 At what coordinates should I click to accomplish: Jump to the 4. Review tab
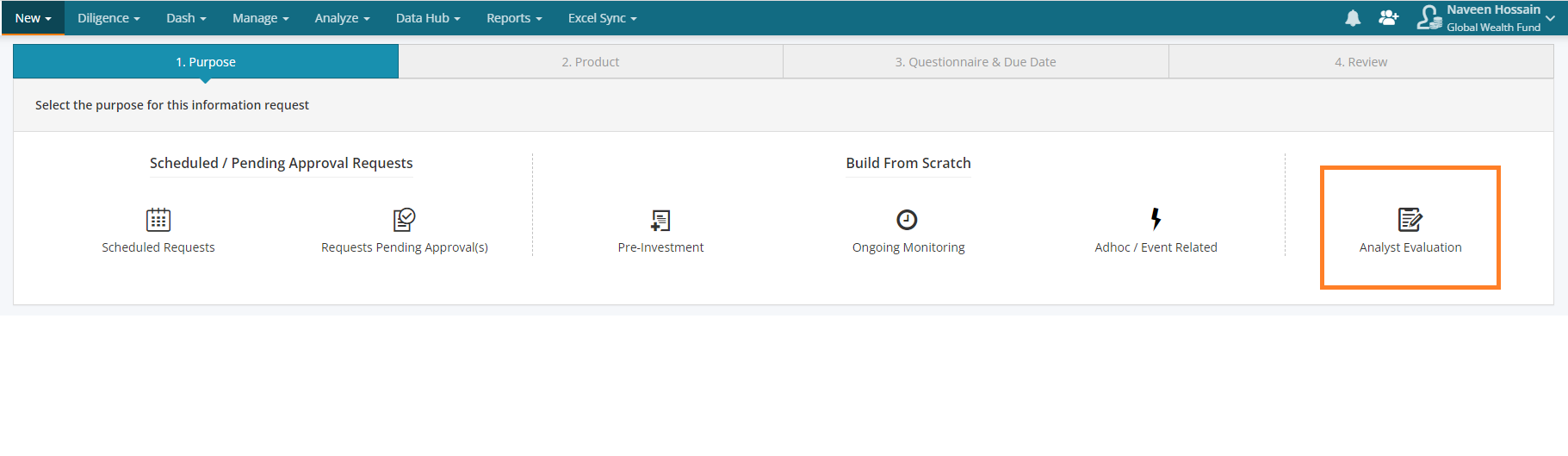pos(1361,62)
